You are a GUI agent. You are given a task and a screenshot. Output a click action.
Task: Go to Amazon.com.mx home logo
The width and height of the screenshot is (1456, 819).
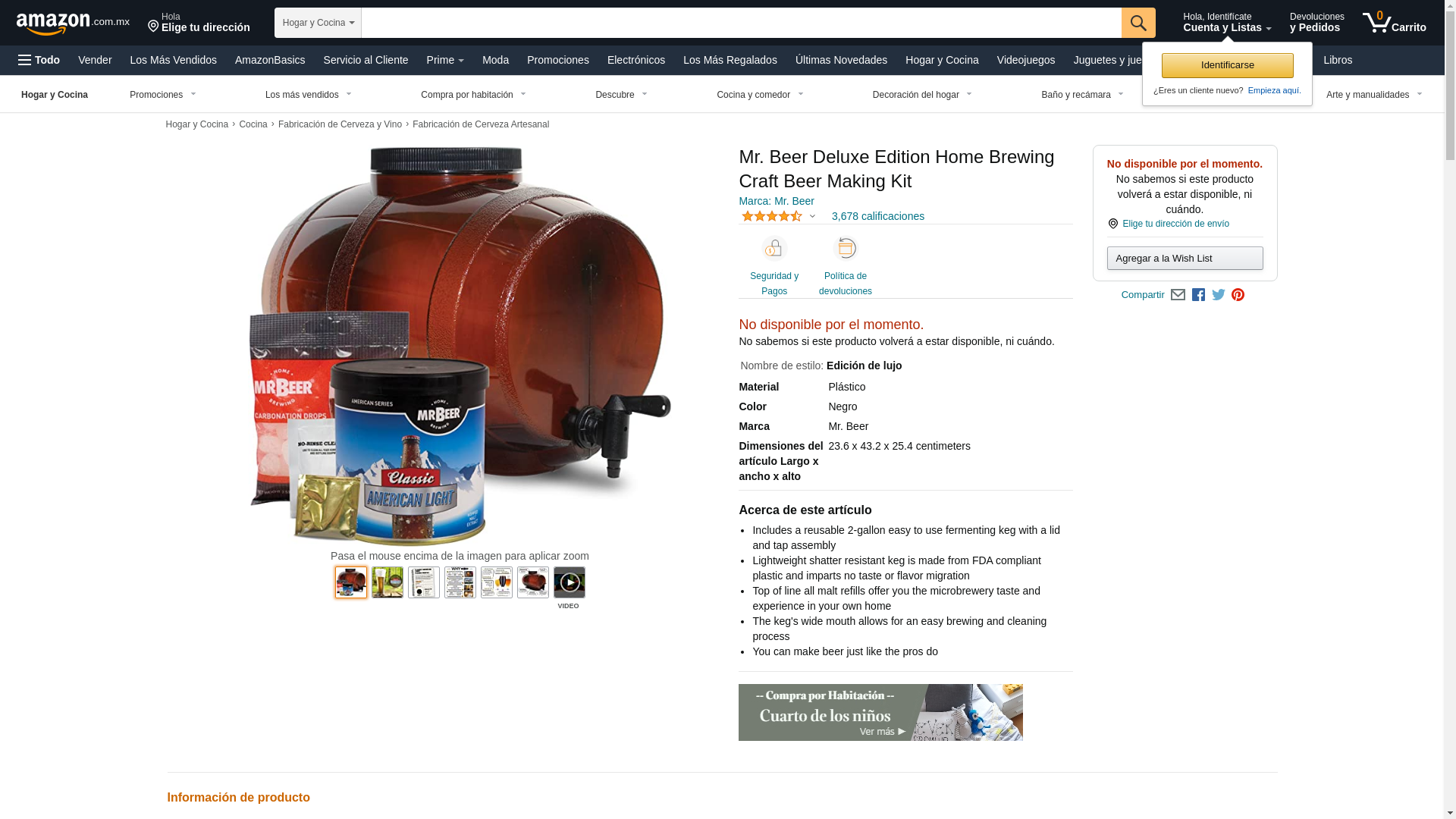73,23
